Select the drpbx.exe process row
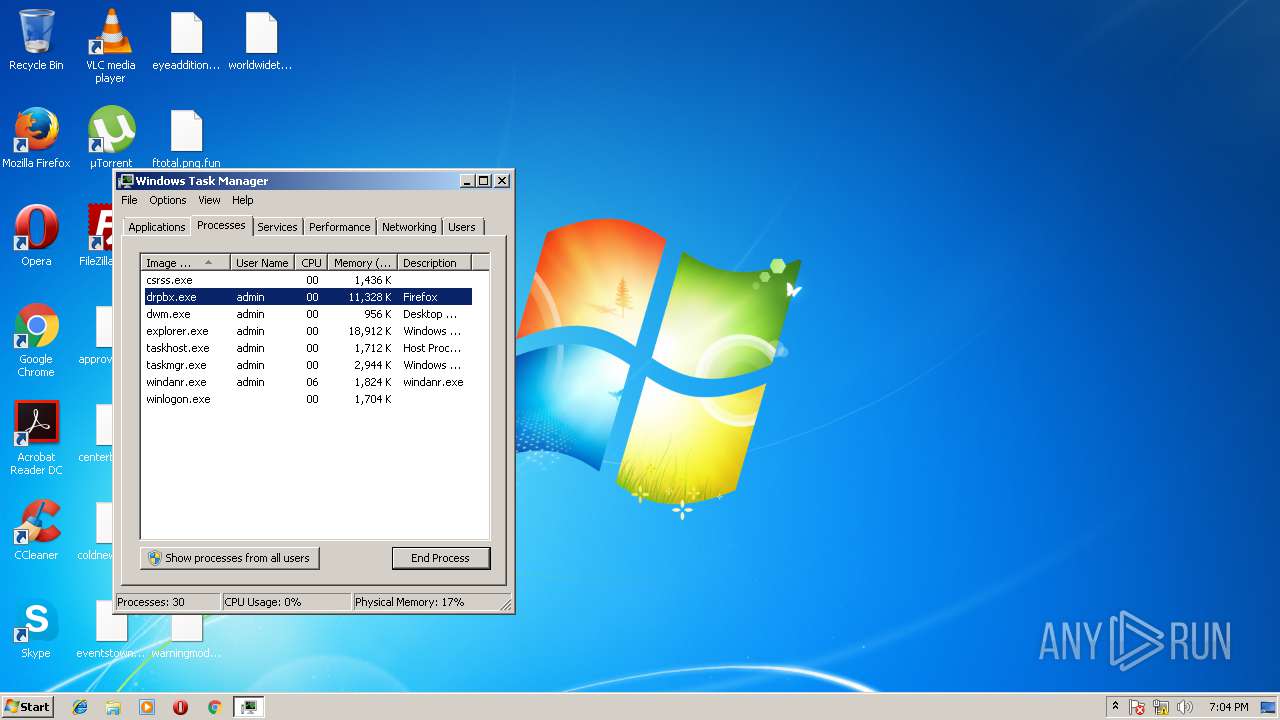Viewport: 1280px width, 720px height. click(x=307, y=297)
